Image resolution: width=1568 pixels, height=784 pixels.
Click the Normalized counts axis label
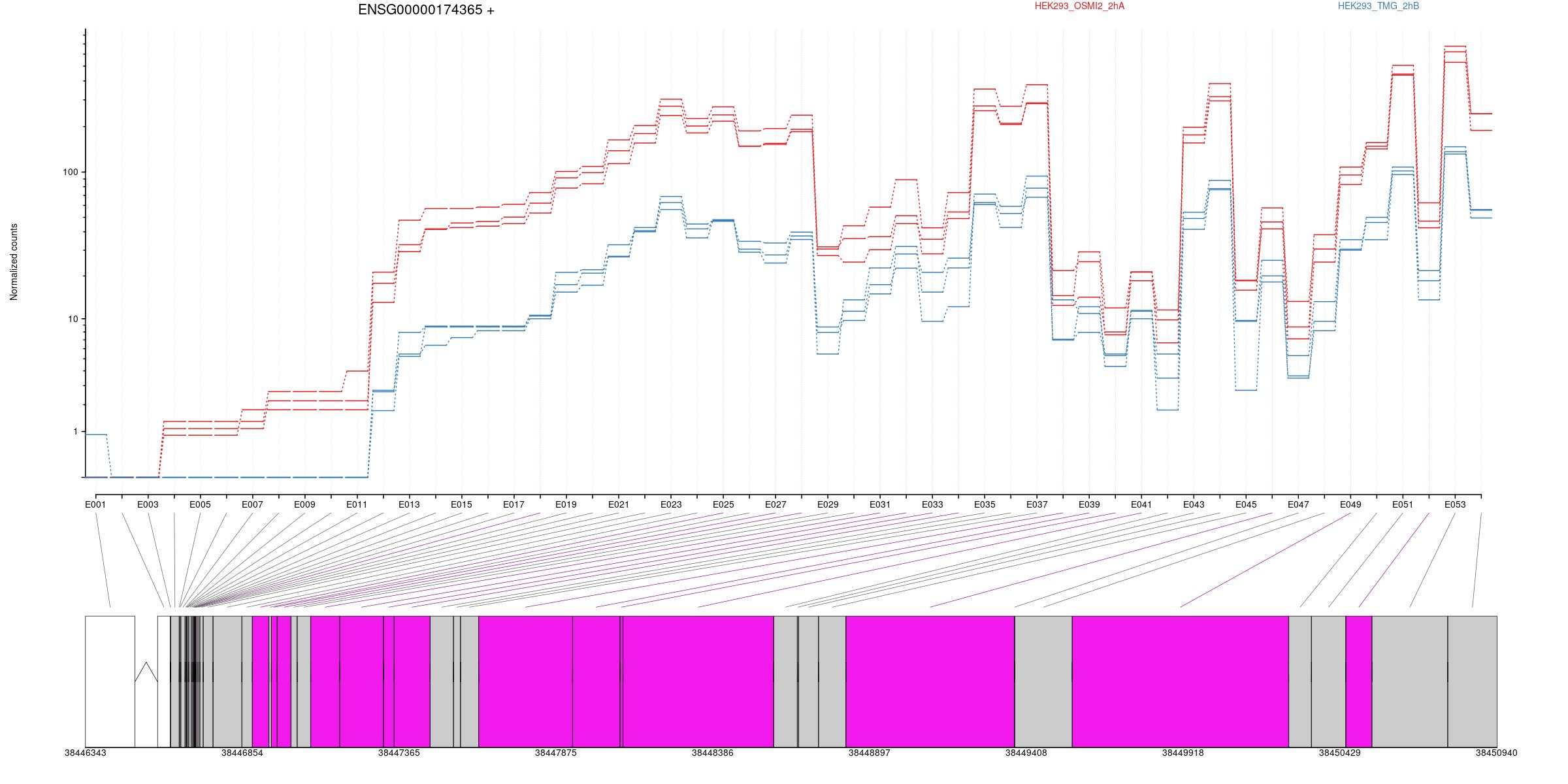(14, 262)
